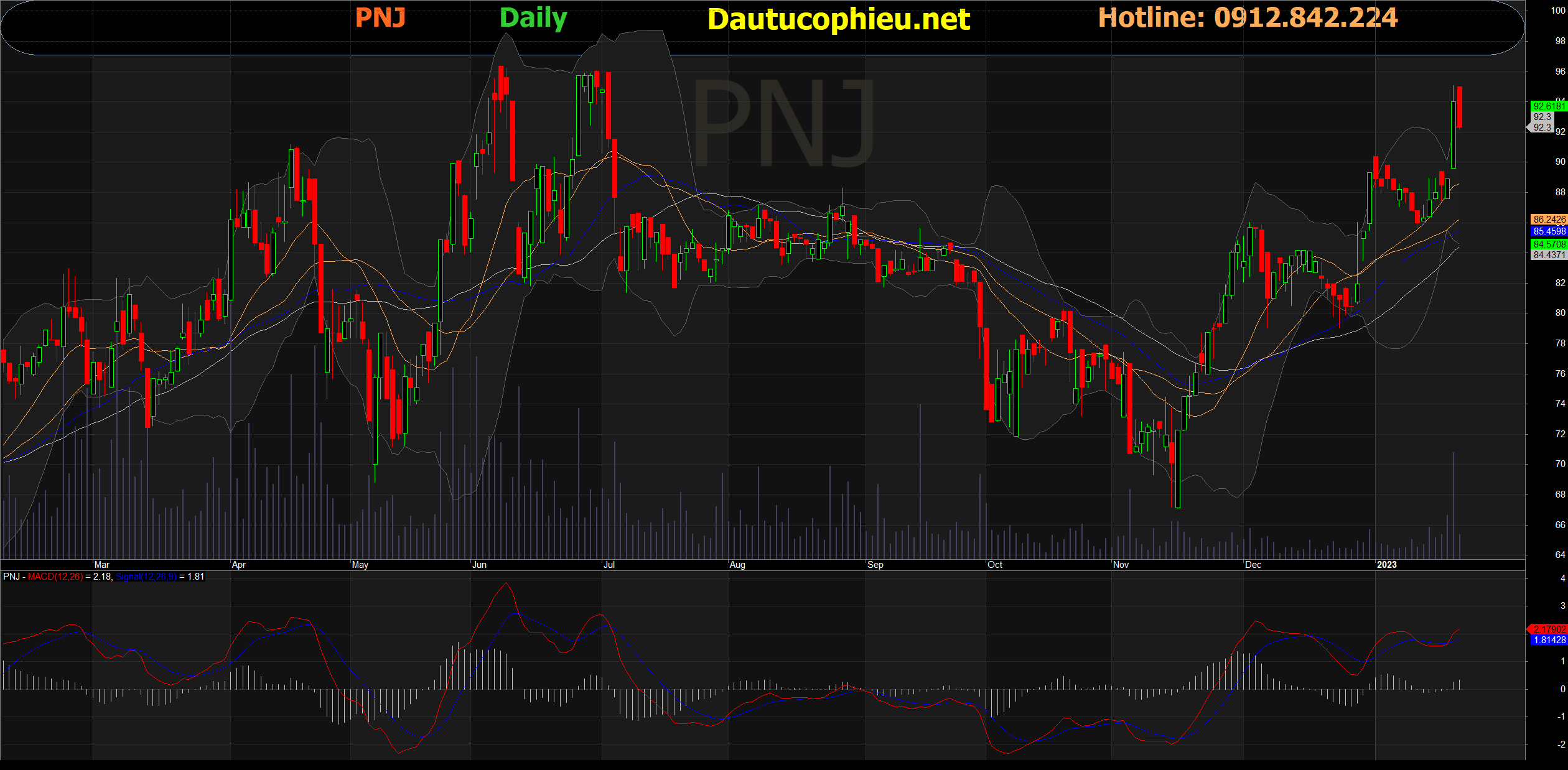Image resolution: width=1568 pixels, height=770 pixels.
Task: Click the Oct marker on time axis
Action: pos(995,565)
